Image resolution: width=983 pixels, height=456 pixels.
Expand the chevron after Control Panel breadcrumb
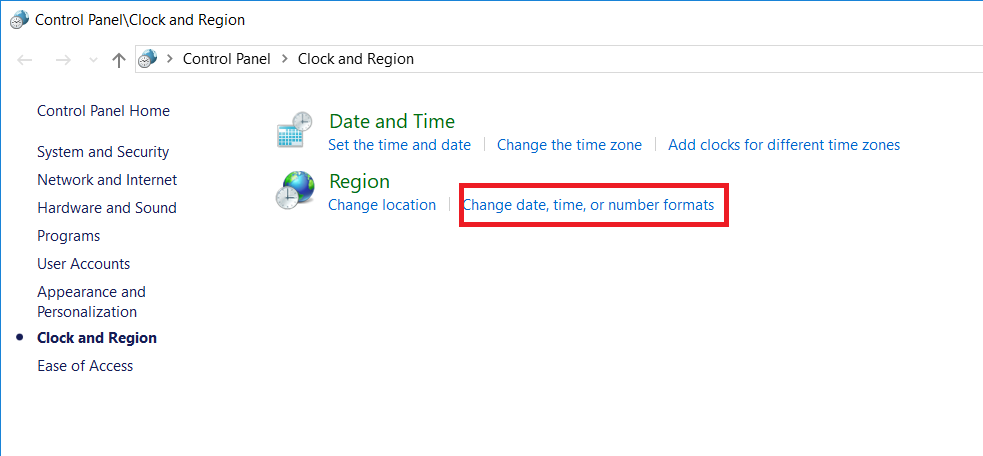pos(284,59)
